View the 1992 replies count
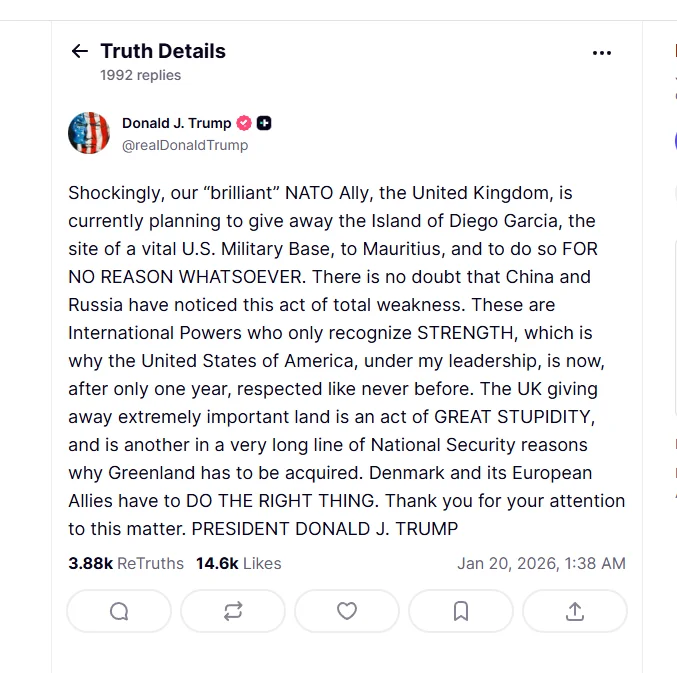Image resolution: width=677 pixels, height=673 pixels. tap(140, 75)
